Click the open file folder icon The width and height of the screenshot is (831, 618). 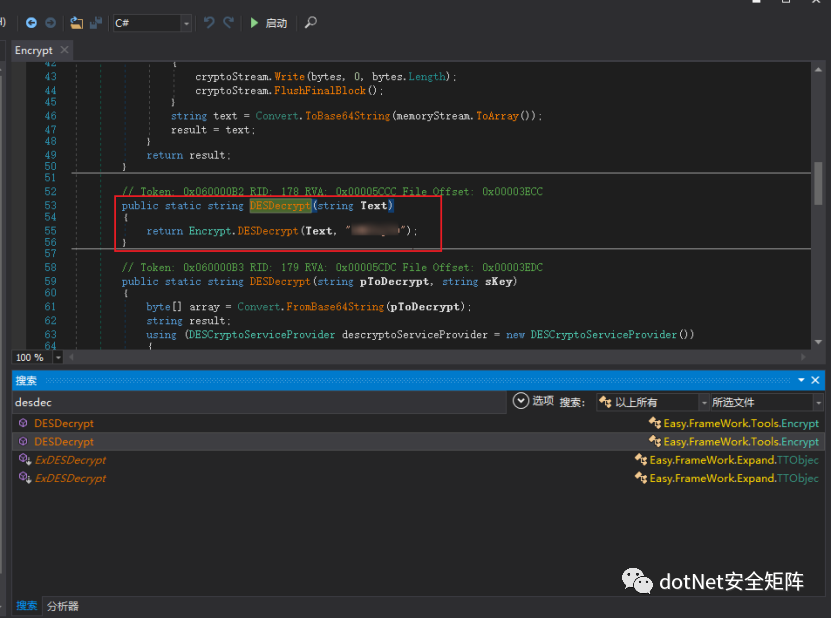pyautogui.click(x=77, y=22)
